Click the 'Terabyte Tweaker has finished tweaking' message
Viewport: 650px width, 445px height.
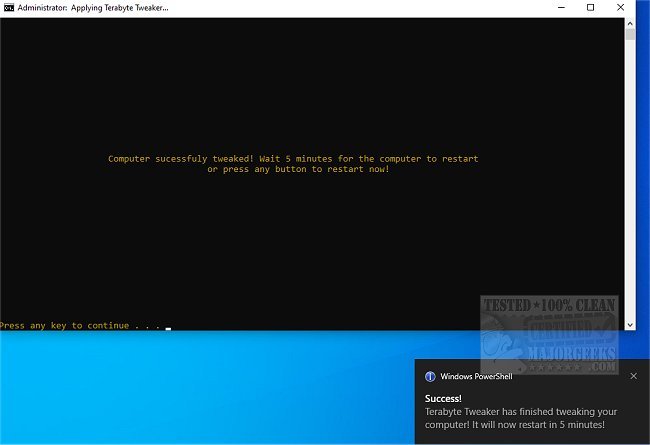coord(521,418)
